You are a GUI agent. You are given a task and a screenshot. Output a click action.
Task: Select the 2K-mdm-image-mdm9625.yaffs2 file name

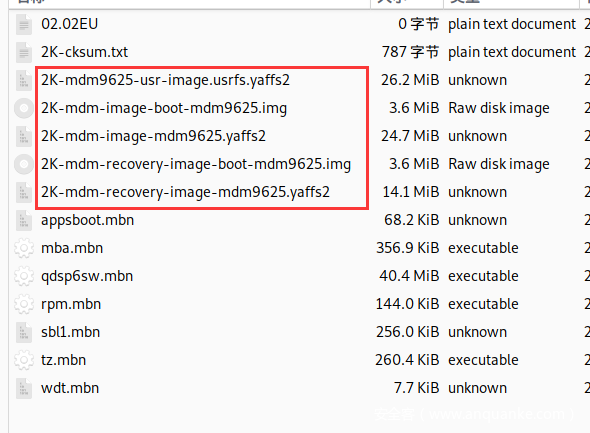154,136
